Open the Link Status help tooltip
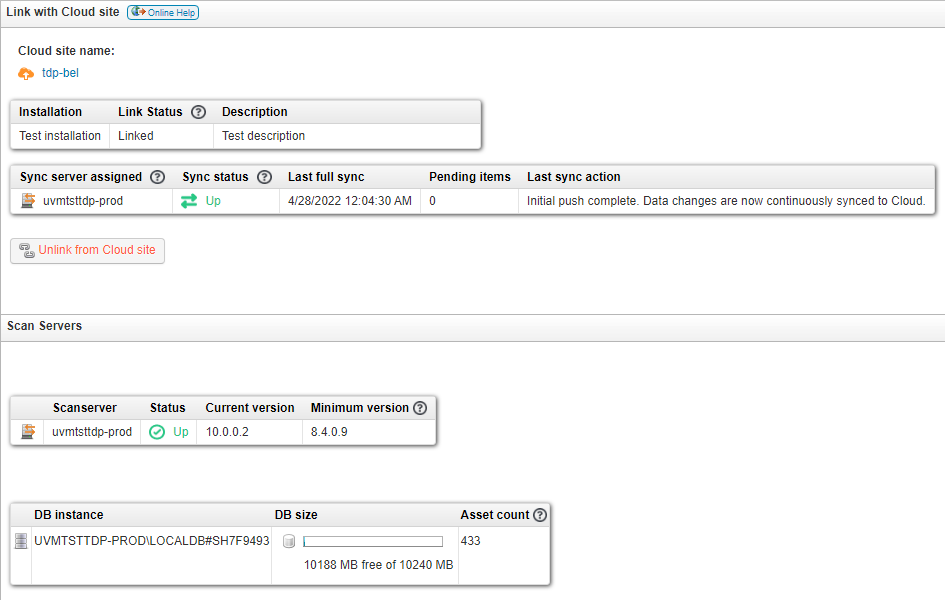Image resolution: width=945 pixels, height=600 pixels. coord(197,111)
